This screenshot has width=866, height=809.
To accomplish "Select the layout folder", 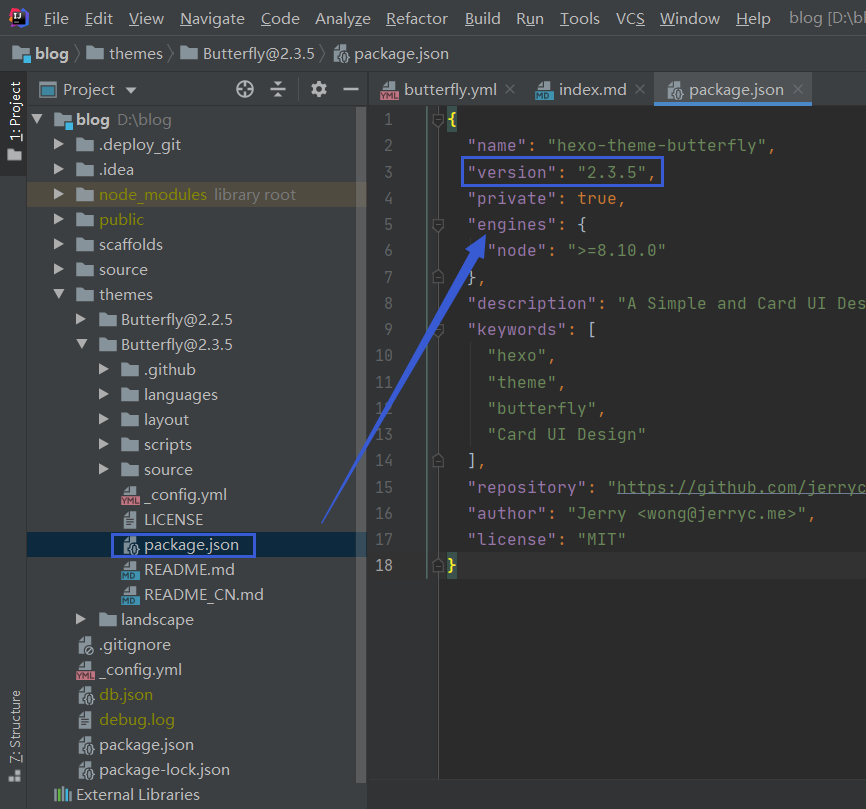I will pyautogui.click(x=166, y=420).
